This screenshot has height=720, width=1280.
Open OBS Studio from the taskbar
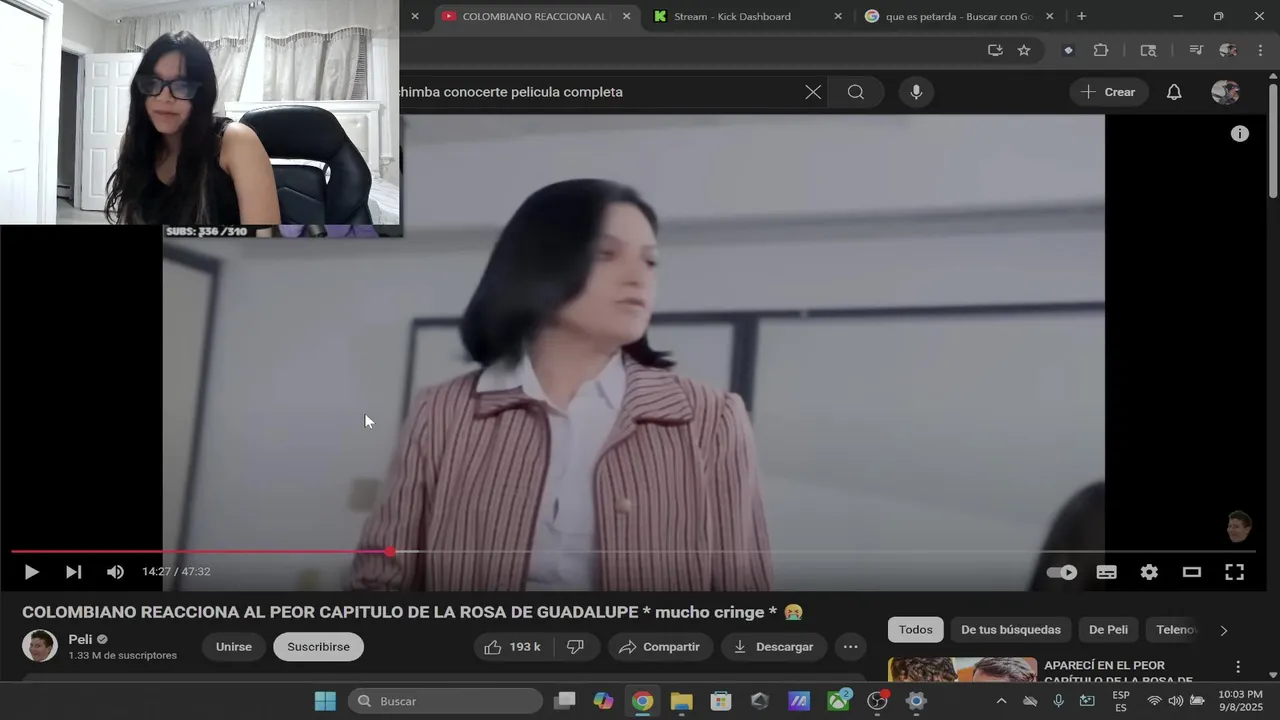[877, 701]
